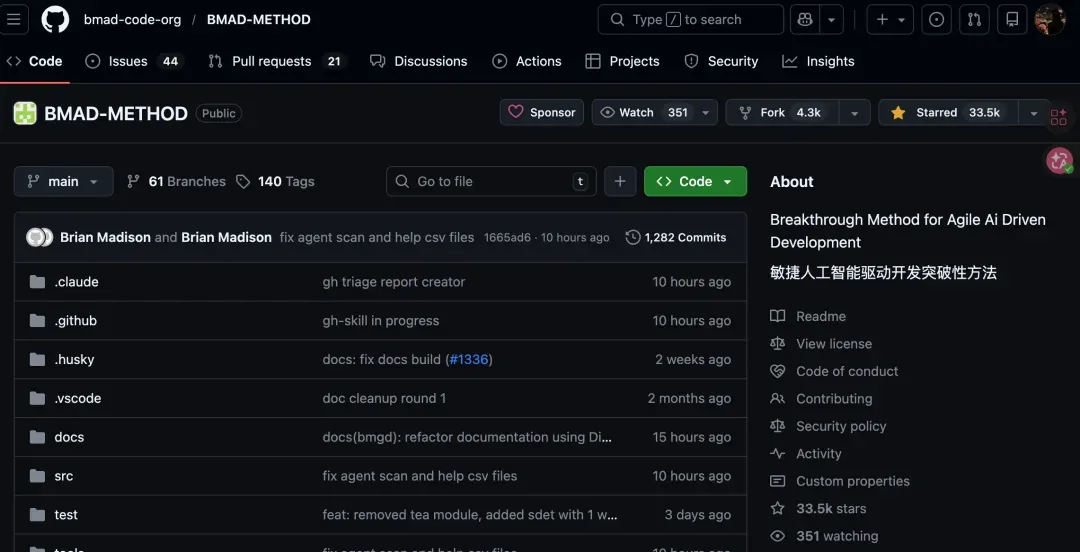Open the Activity link
Screen dimensions: 1080x552
pyautogui.click(x=806, y=453)
